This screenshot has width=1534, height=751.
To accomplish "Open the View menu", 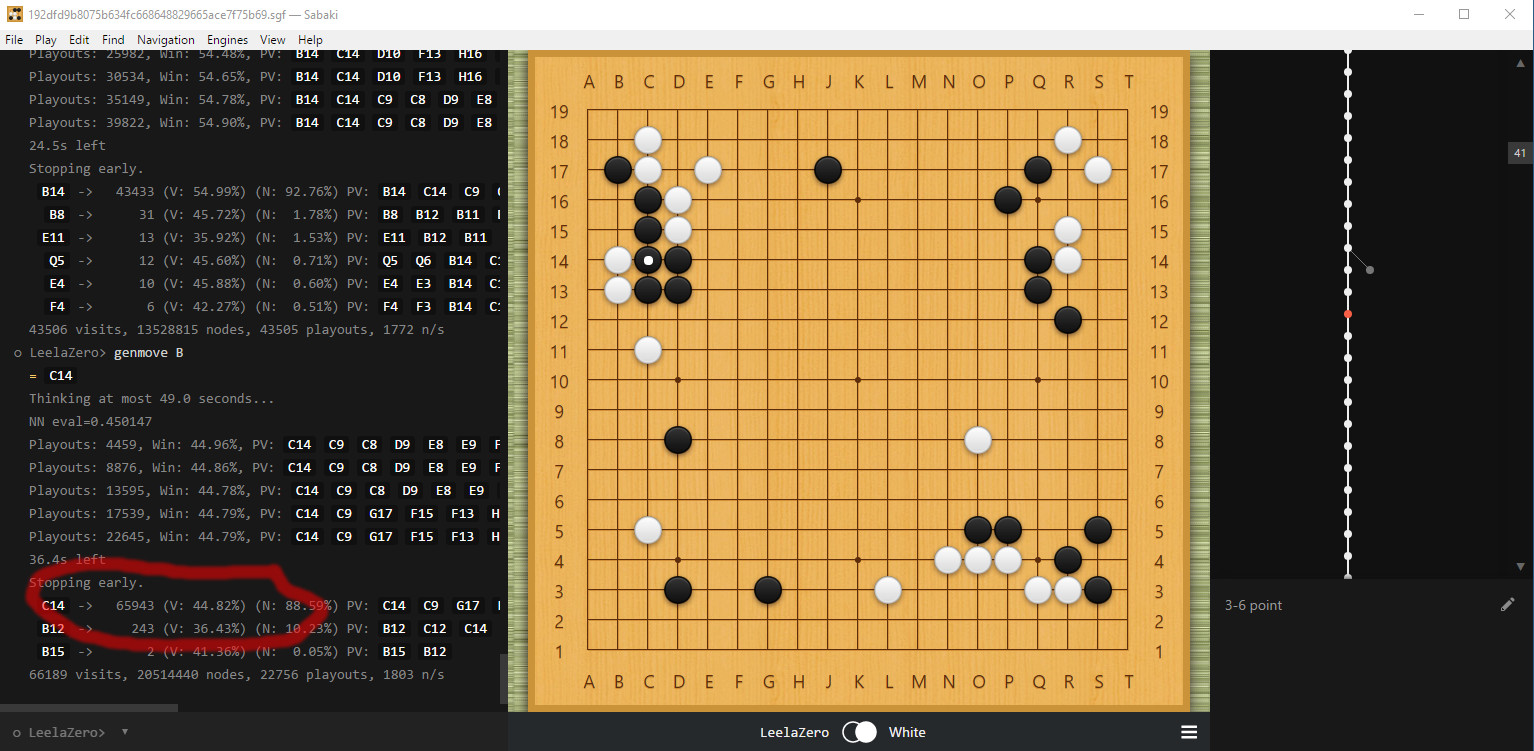I will coord(273,40).
